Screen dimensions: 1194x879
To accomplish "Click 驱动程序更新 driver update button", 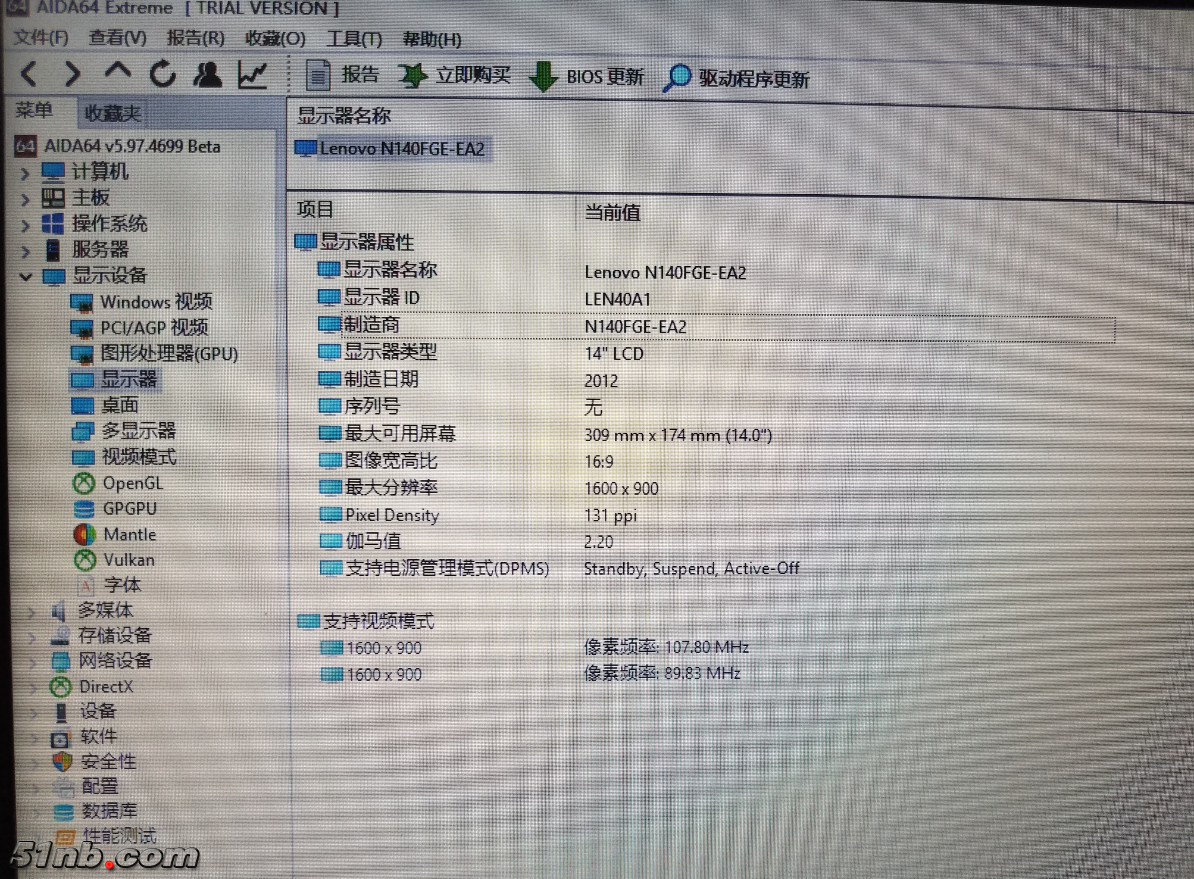I will point(737,79).
